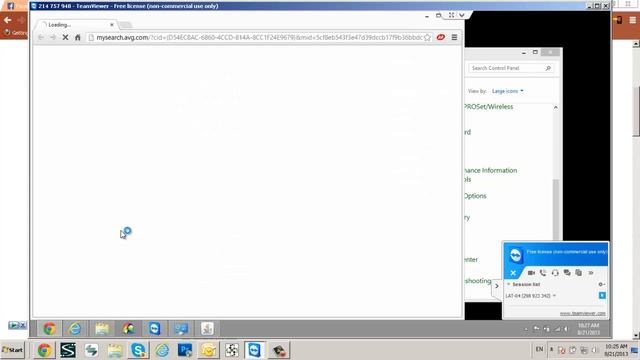Open the Java icon on the remote taskbar
Viewport: 640px width, 360px height.
207,329
